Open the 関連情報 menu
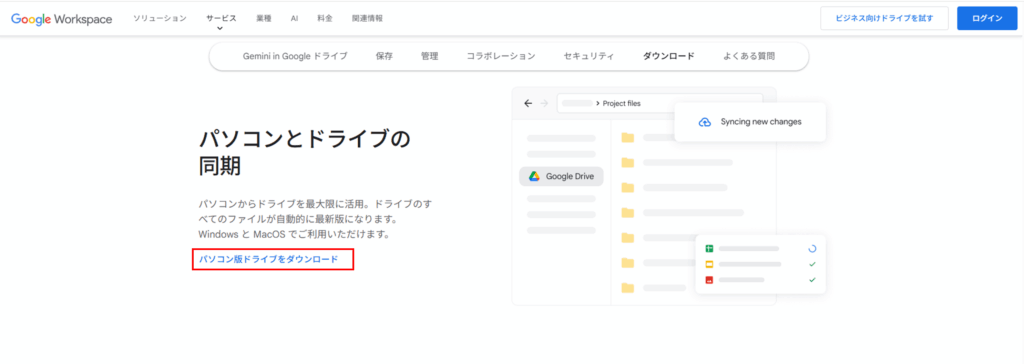 [367, 18]
